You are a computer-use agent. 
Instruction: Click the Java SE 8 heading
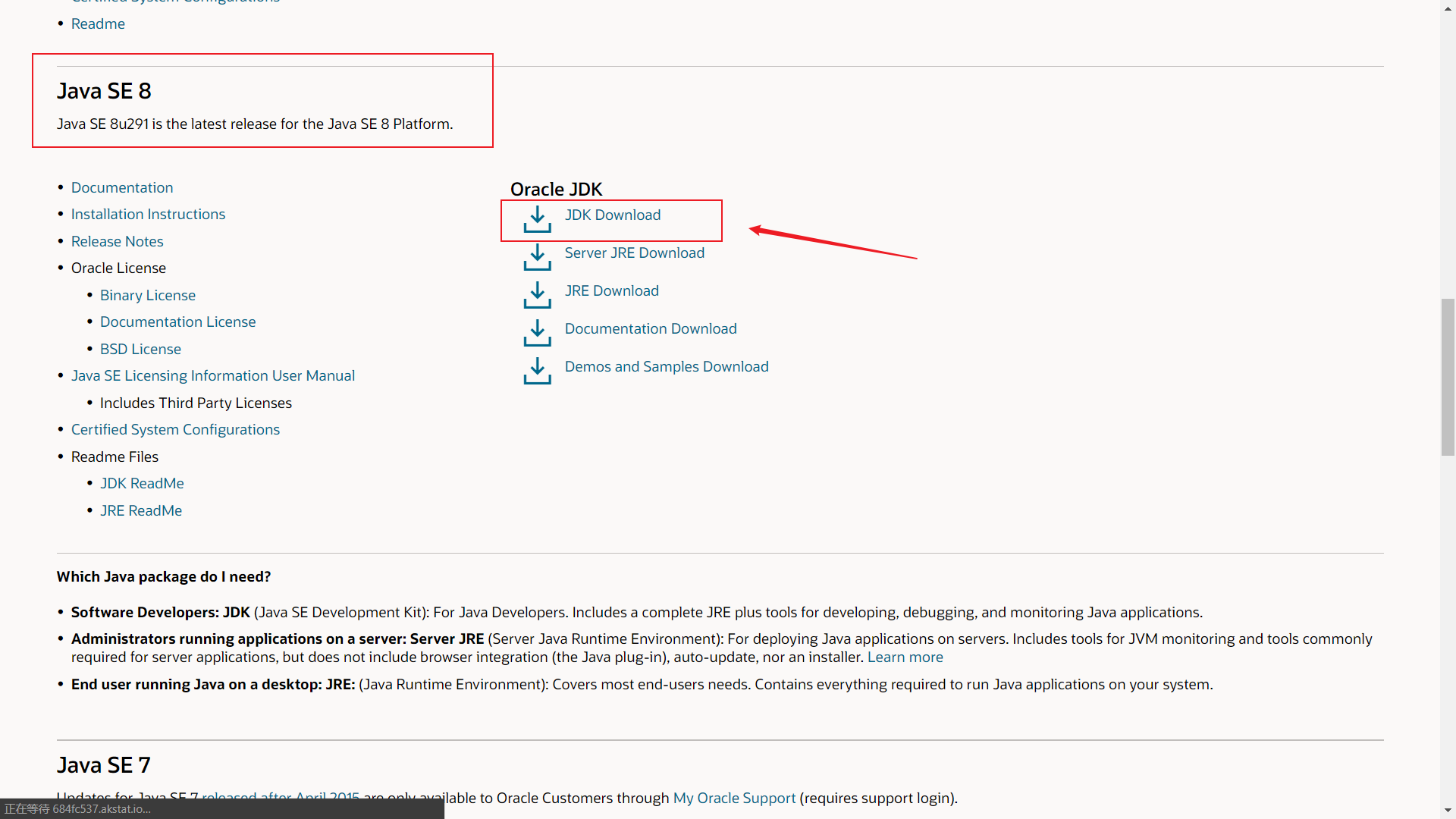pyautogui.click(x=104, y=91)
